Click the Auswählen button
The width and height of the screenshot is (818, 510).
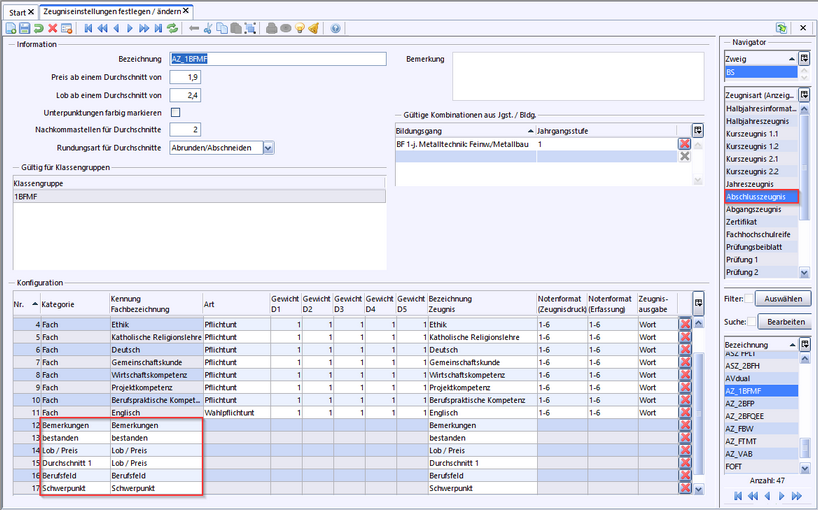(782, 298)
